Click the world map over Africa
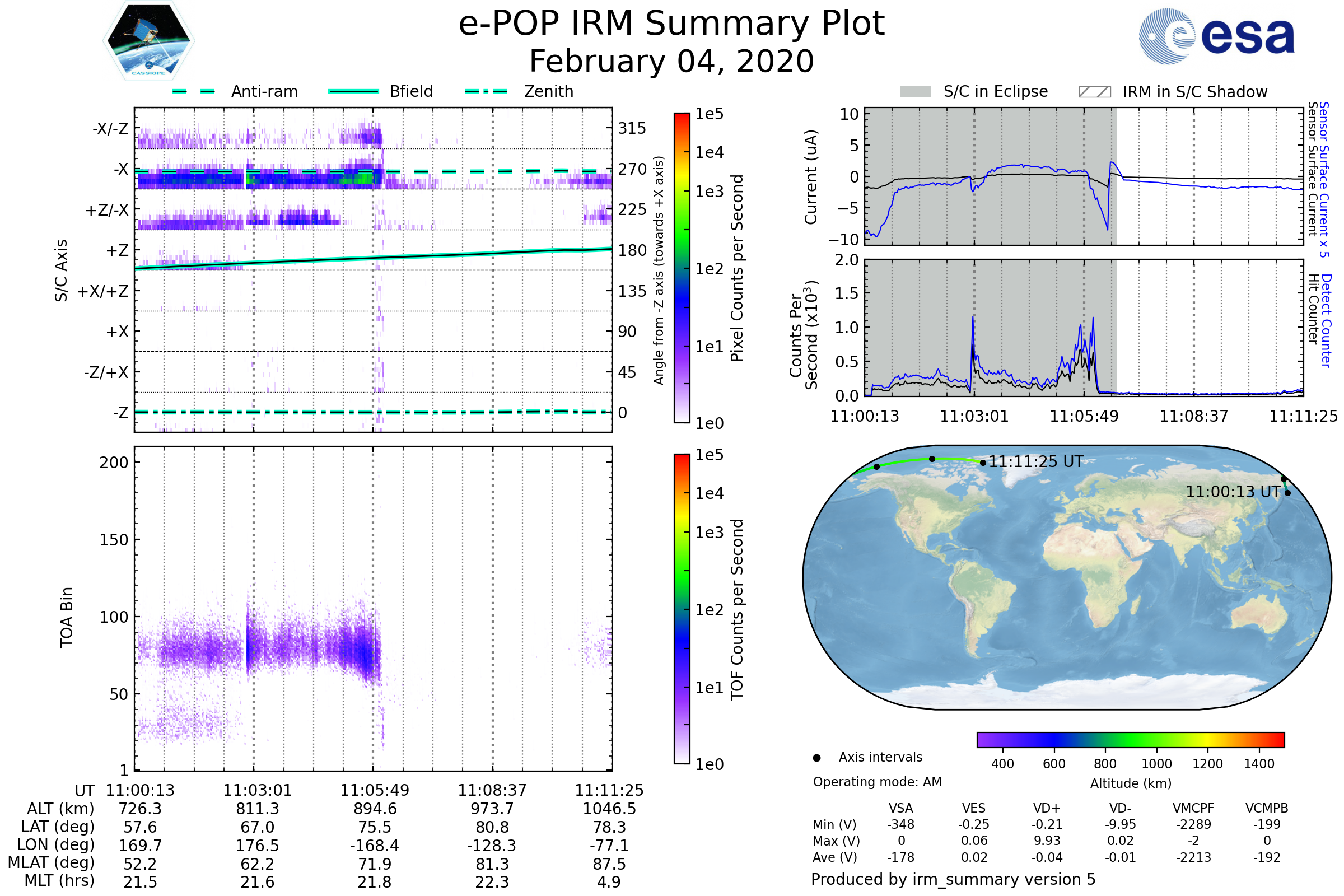Viewport: 1344px width, 896px height. pyautogui.click(x=1097, y=577)
